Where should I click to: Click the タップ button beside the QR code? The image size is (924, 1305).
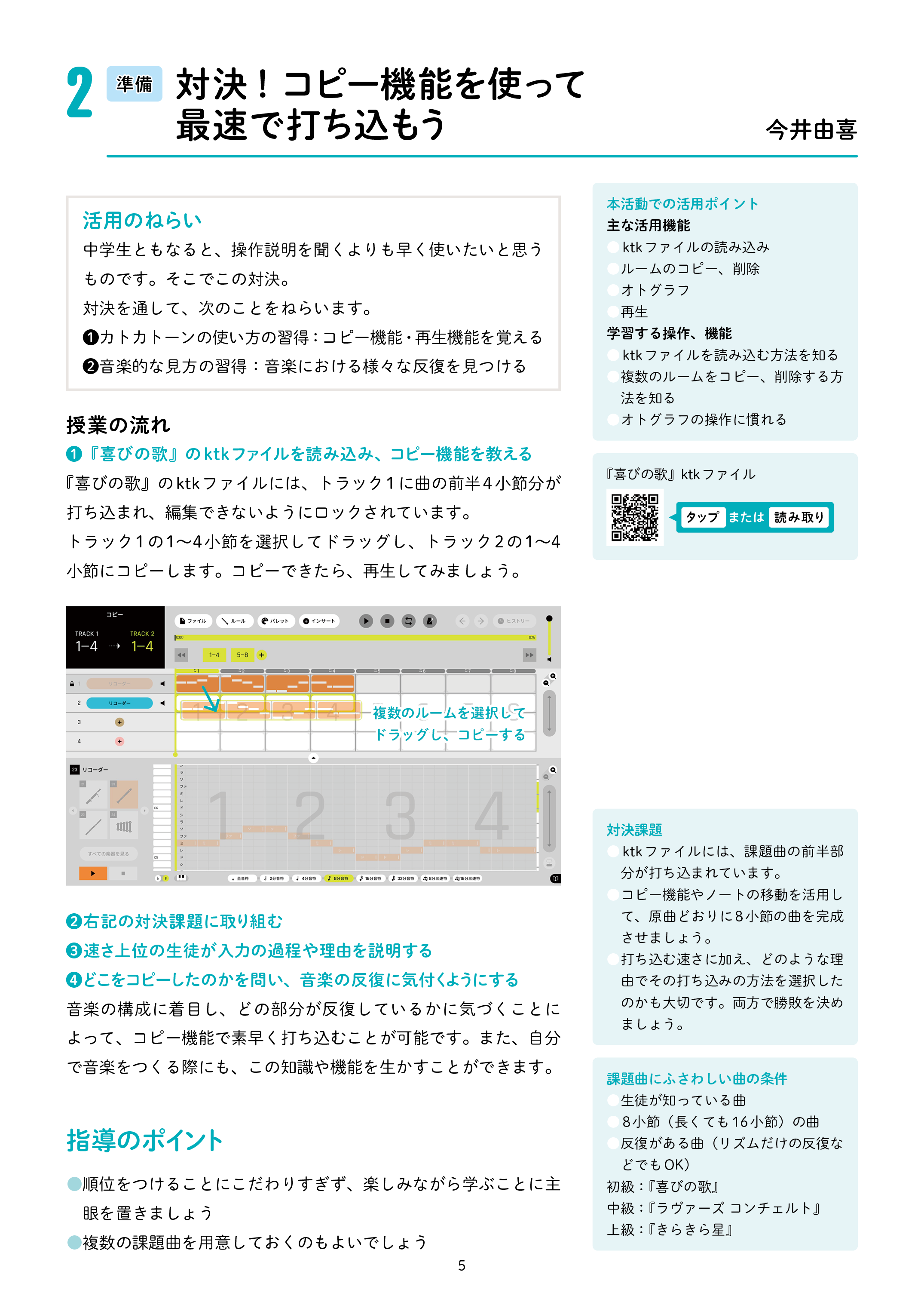(x=703, y=517)
